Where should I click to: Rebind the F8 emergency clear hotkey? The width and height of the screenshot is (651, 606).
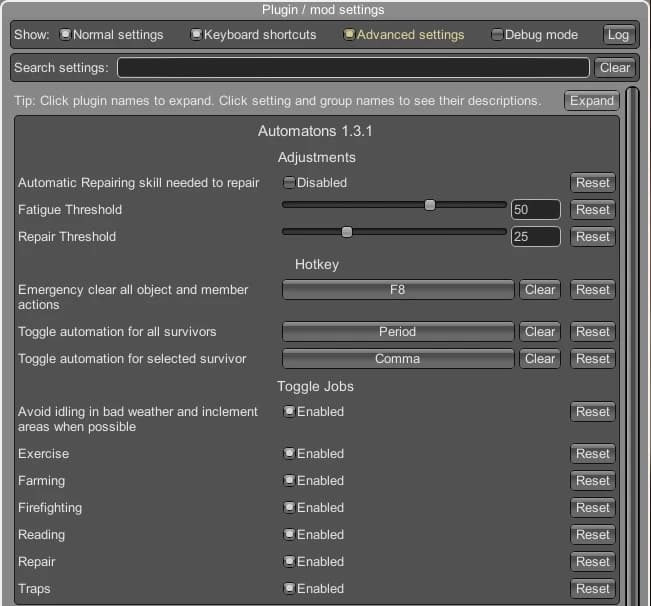tap(398, 290)
